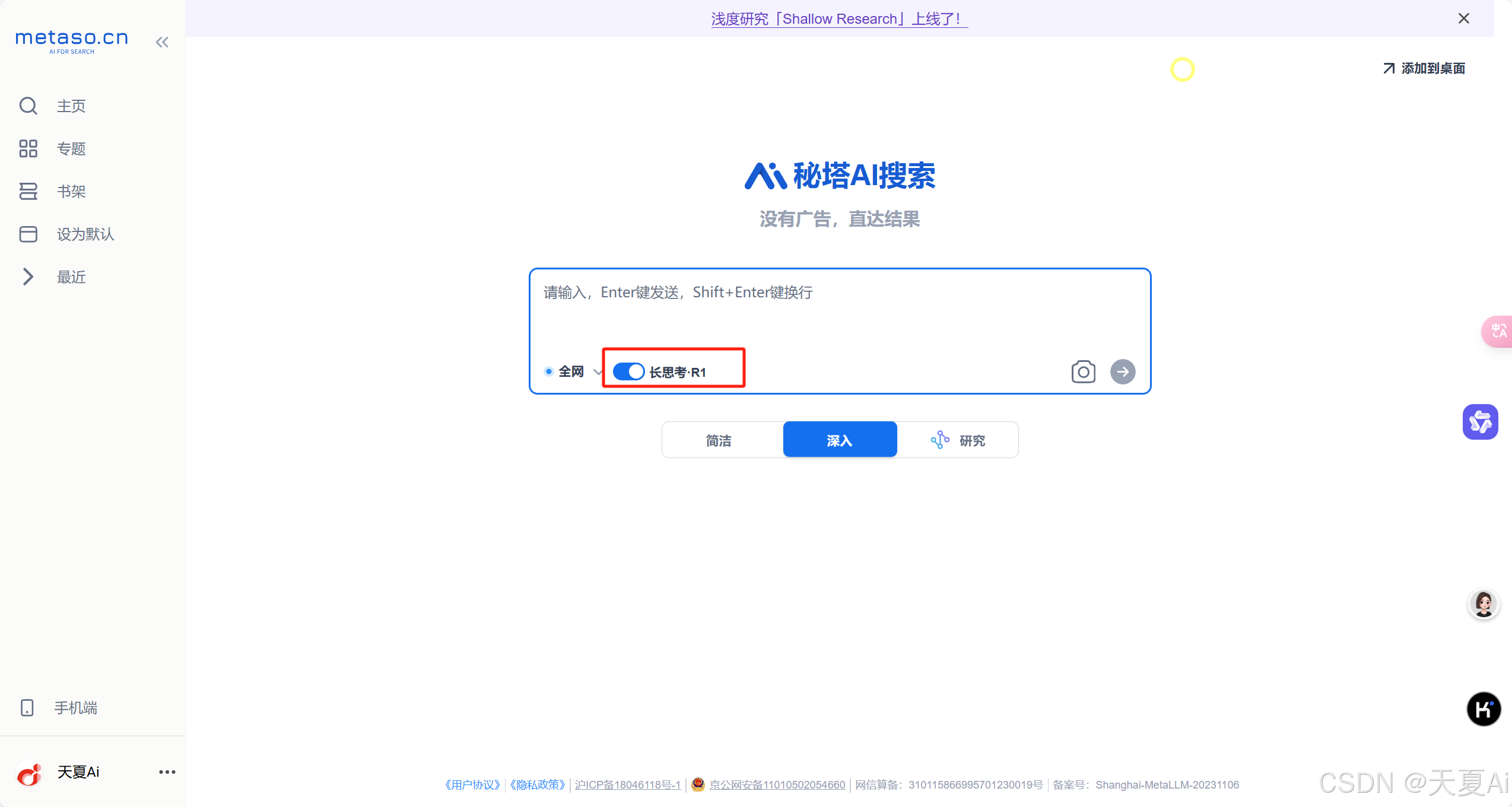1512x807 pixels.
Task: Open the 沪ICP备18046118号-1 link
Action: point(627,785)
